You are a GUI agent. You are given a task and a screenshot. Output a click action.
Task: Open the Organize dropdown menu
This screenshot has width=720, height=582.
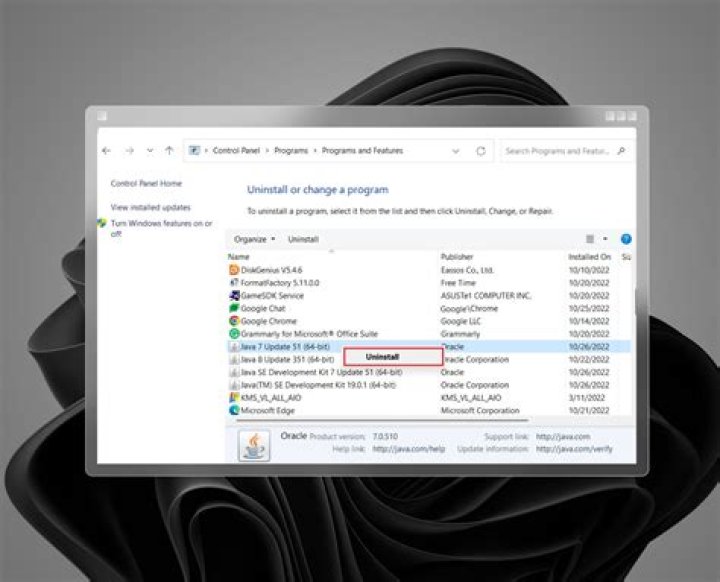[254, 240]
